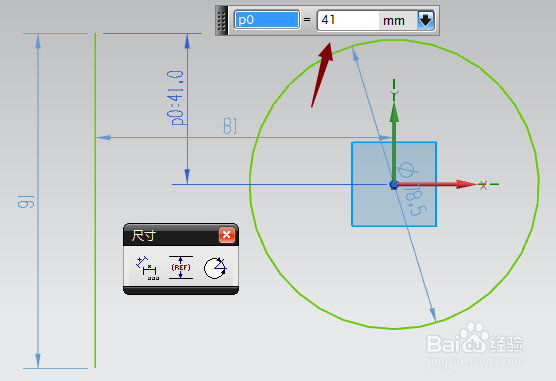Select the sketch dimensions mode icon
Viewport: 556px width, 381px height.
point(147,268)
